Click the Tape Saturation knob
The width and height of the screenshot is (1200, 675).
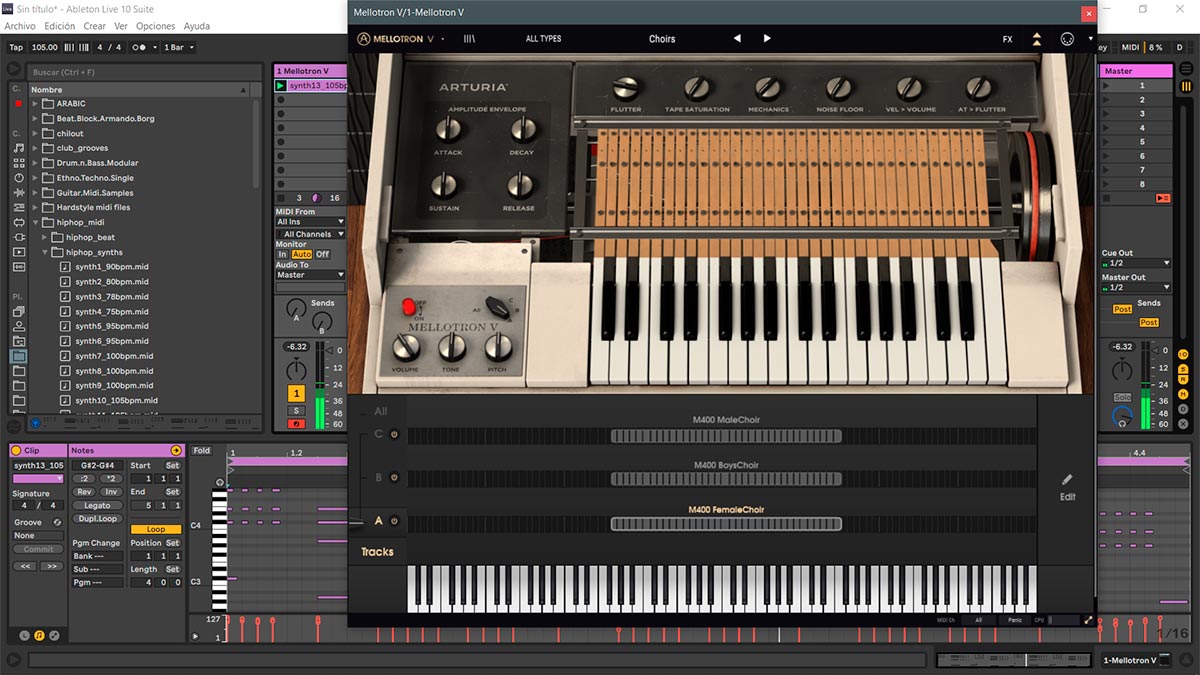click(x=697, y=88)
